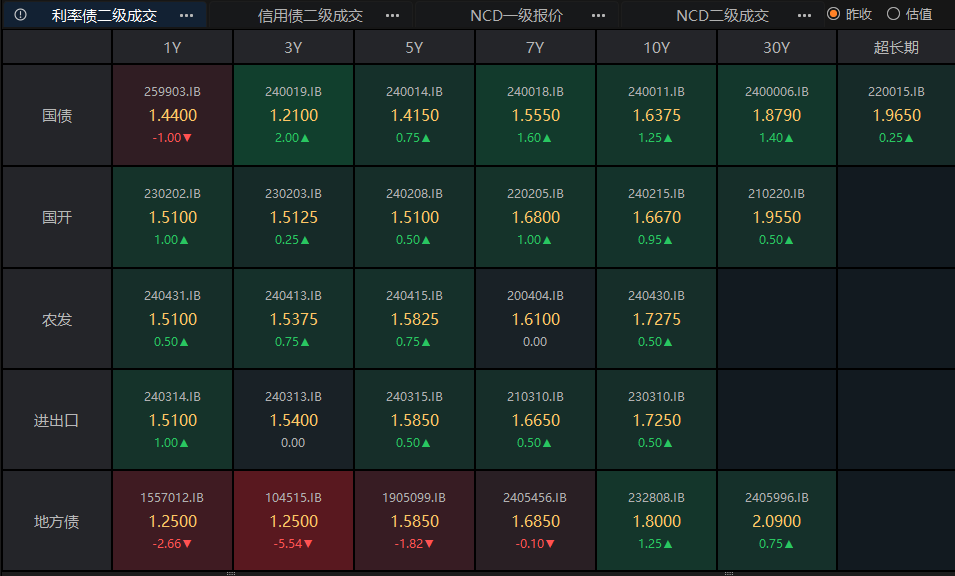Open the NCD二级成交 tab
Screen dimensions: 955x576
[x=722, y=15]
